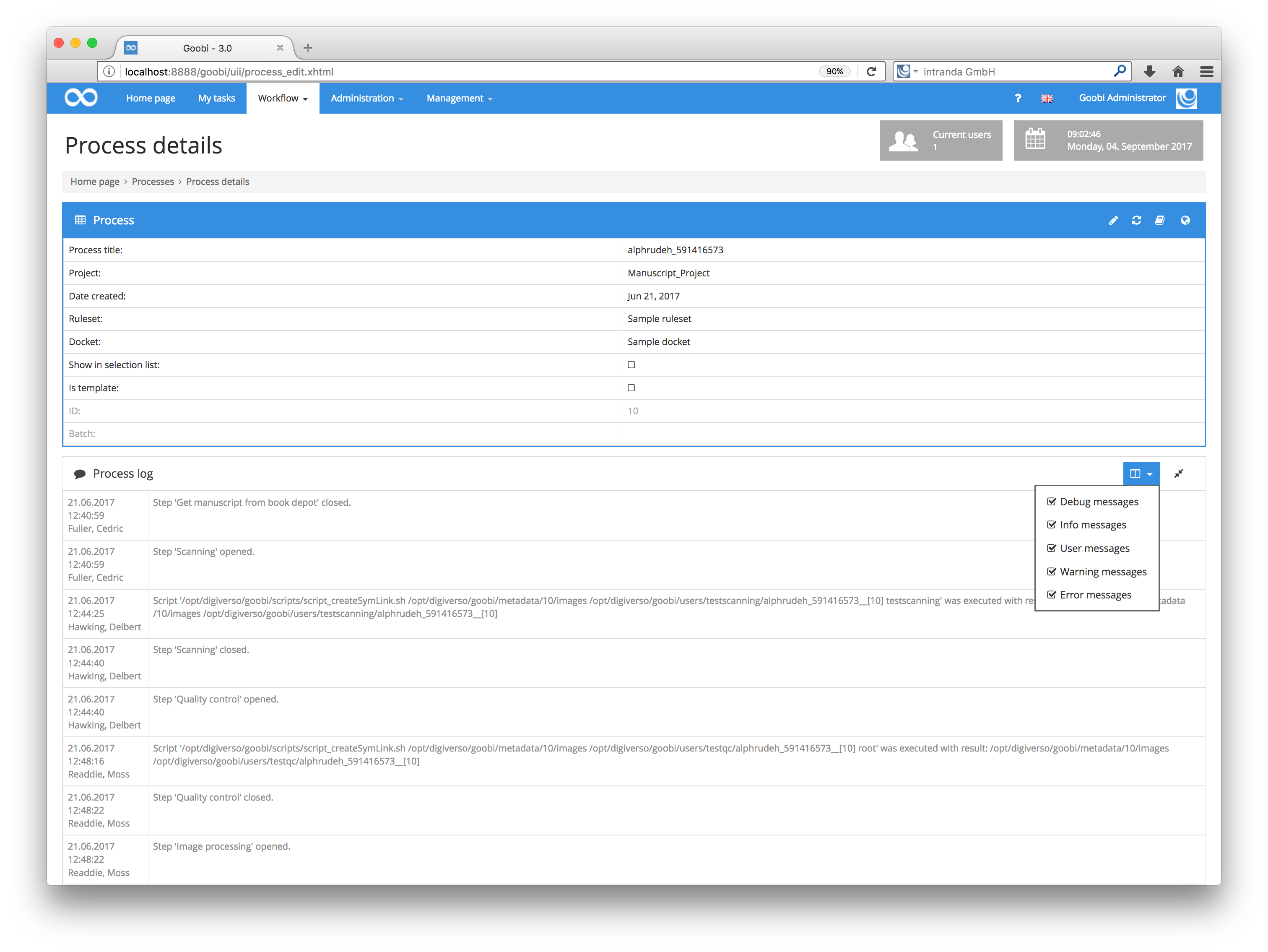Viewport: 1268px width, 952px height.
Task: Click the Goobi Administrator avatar icon
Action: coord(1186,98)
